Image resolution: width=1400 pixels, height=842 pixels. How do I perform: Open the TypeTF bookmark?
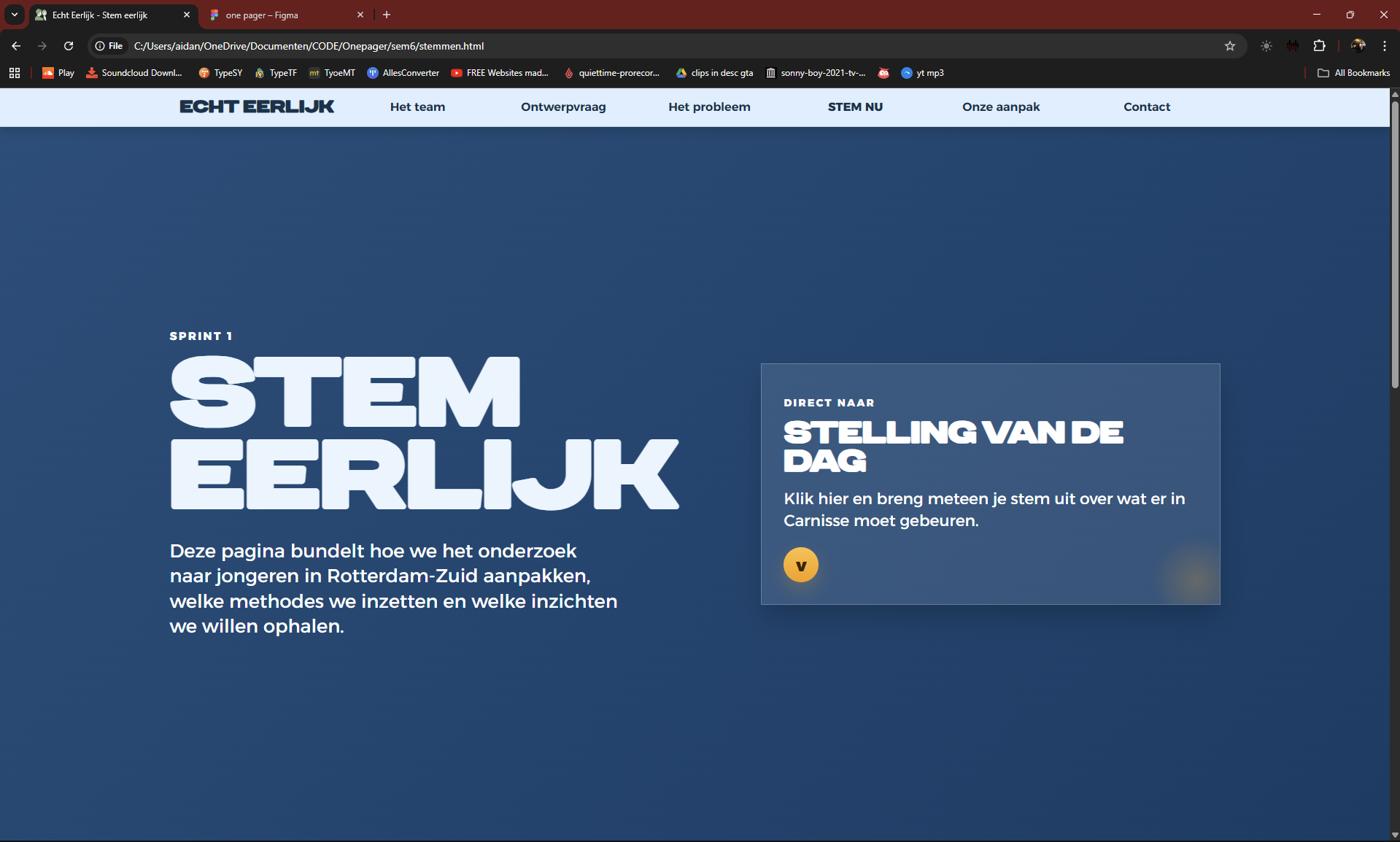pos(275,73)
